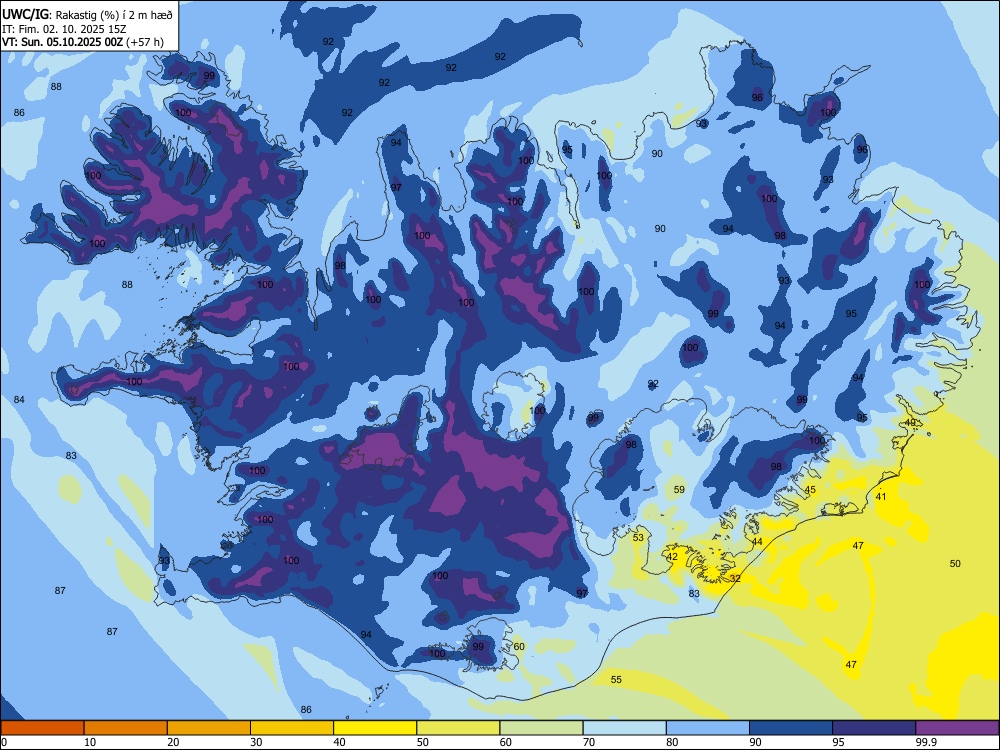This screenshot has width=1000, height=750.
Task: Click the humidity value 60 on the map
Action: 519,646
